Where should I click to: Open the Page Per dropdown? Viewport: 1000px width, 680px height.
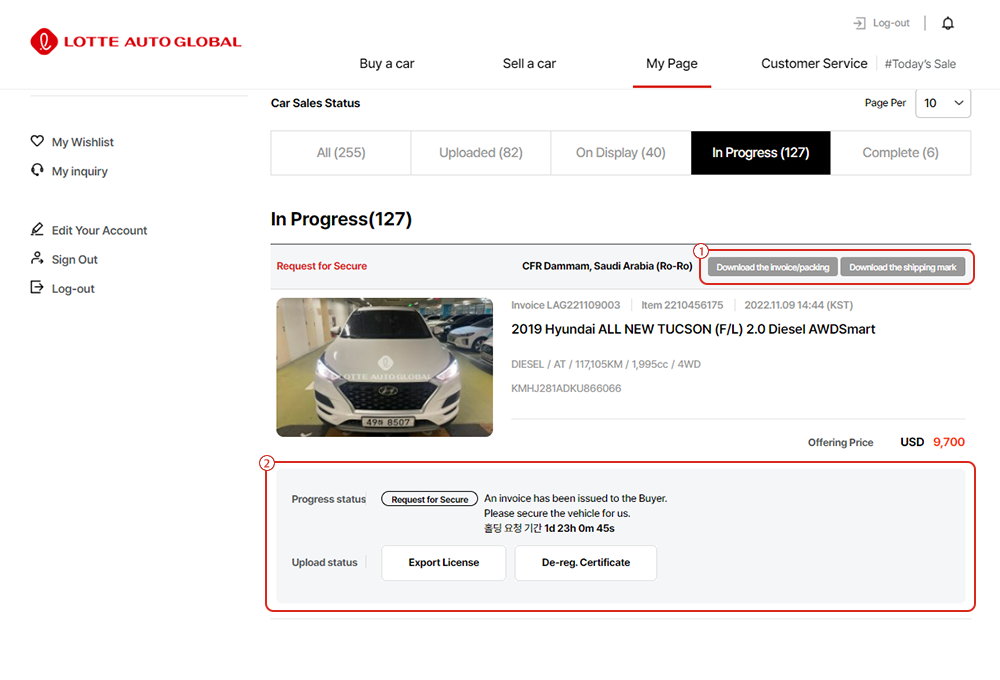[943, 103]
